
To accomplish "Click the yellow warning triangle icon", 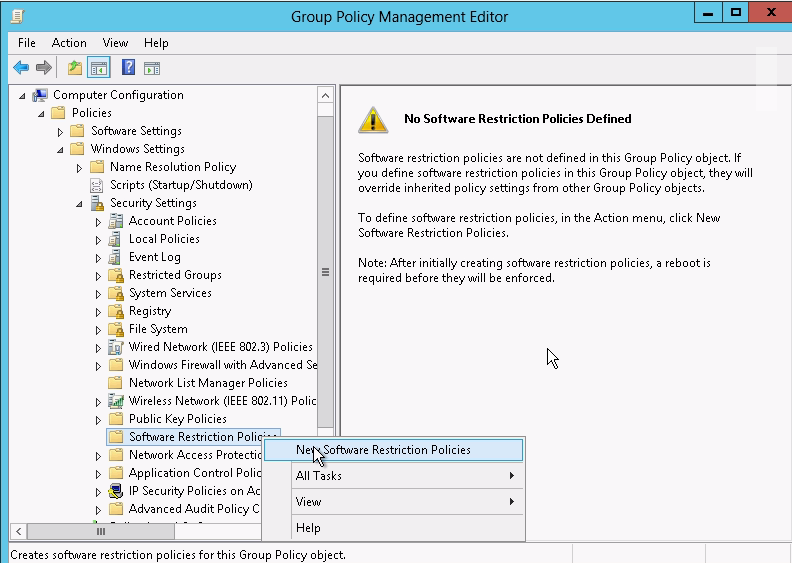I will point(373,120).
